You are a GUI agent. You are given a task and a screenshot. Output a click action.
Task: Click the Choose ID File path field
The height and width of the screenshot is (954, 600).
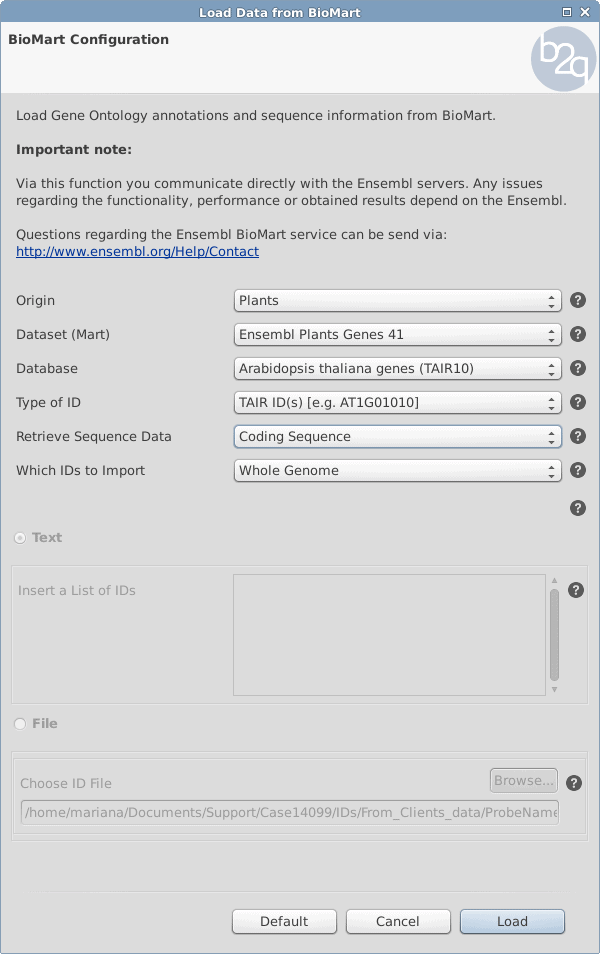coord(290,812)
